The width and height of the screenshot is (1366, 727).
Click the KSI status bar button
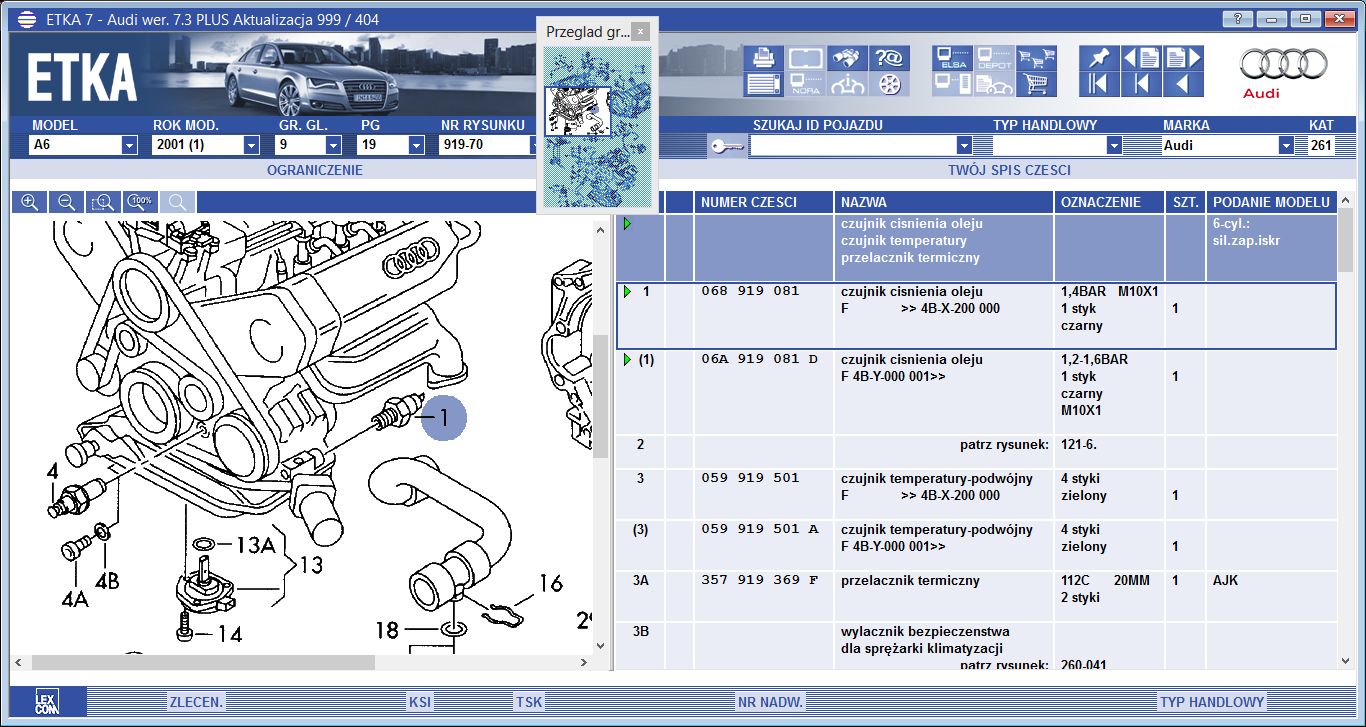[x=420, y=702]
